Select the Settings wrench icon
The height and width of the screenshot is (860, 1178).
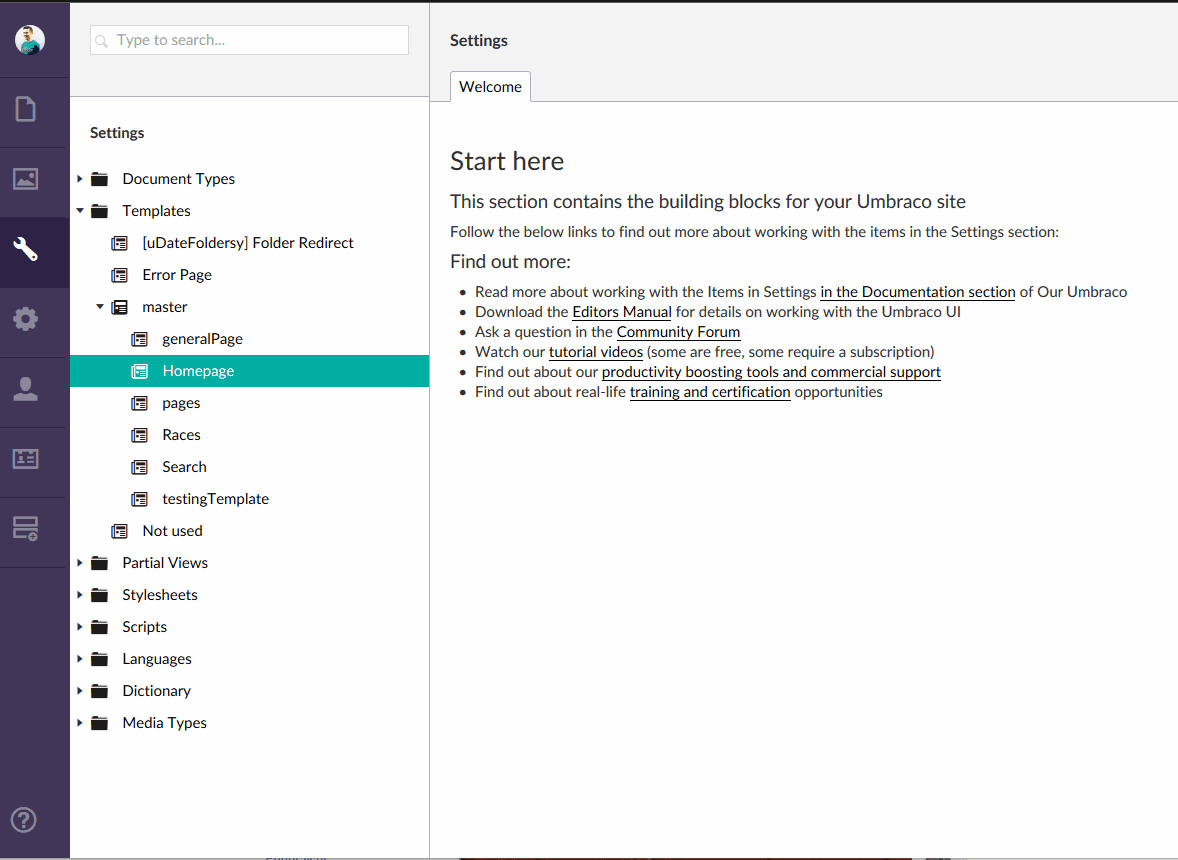click(x=26, y=249)
